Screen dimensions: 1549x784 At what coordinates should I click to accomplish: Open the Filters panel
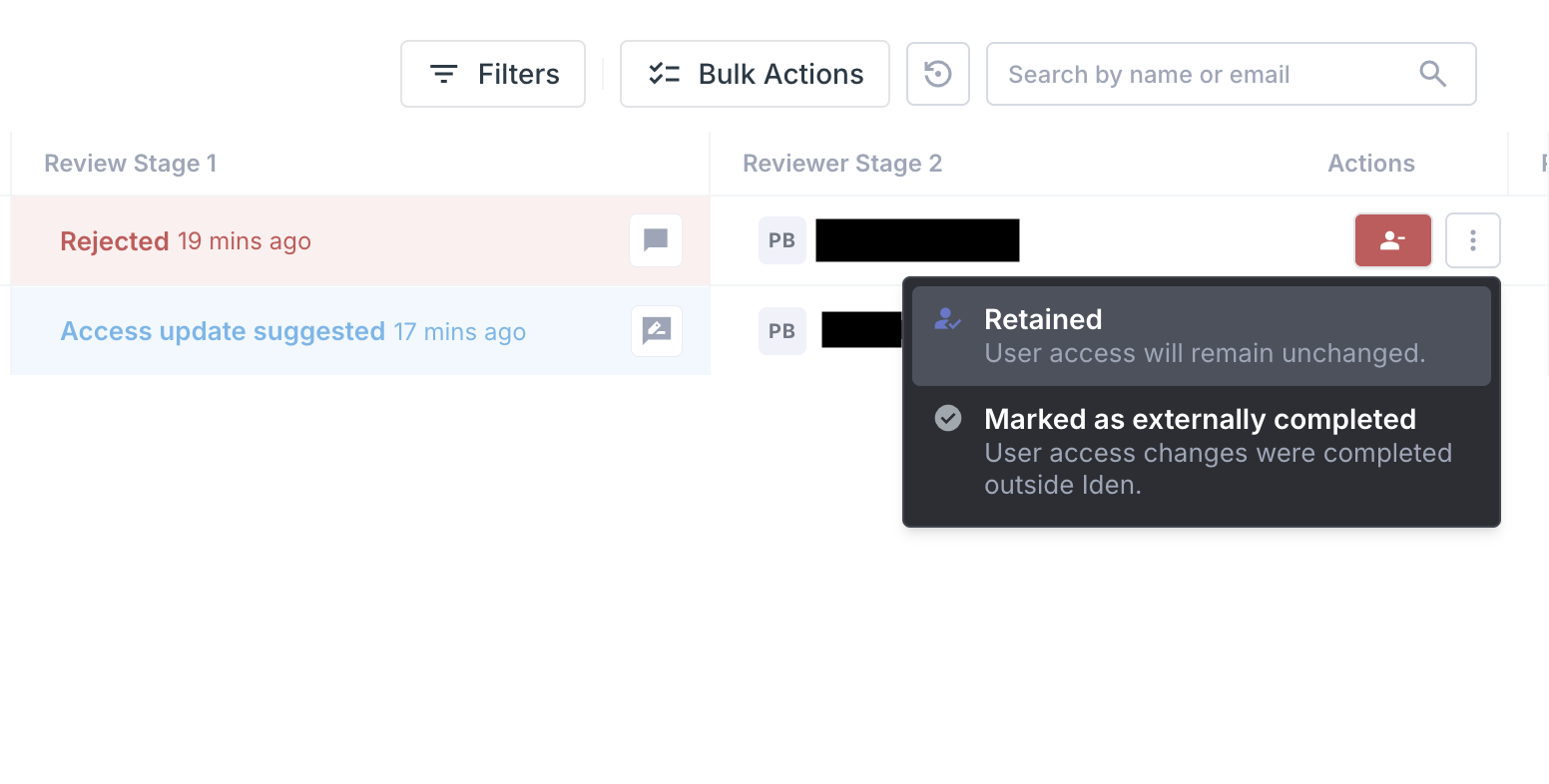493,74
